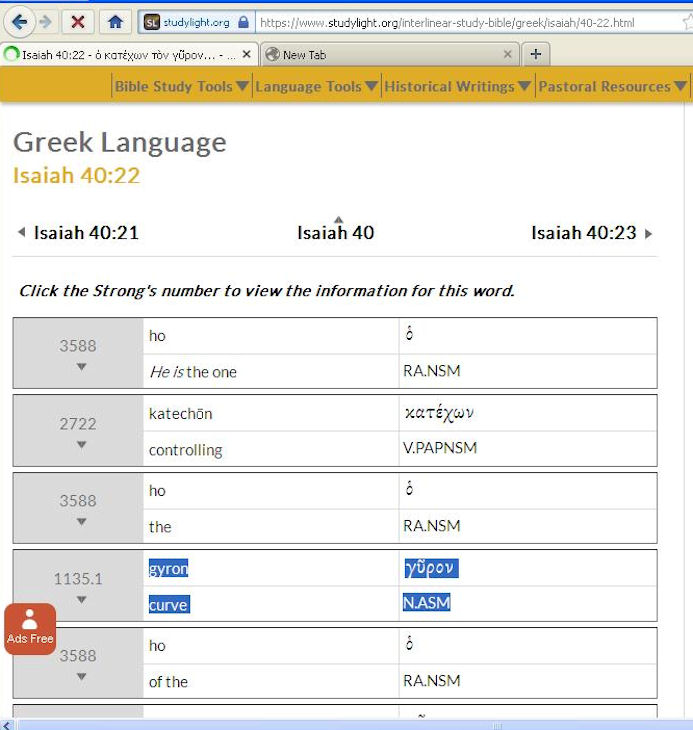This screenshot has height=730, width=693.
Task: Close the New Tab tab
Action: (x=508, y=54)
